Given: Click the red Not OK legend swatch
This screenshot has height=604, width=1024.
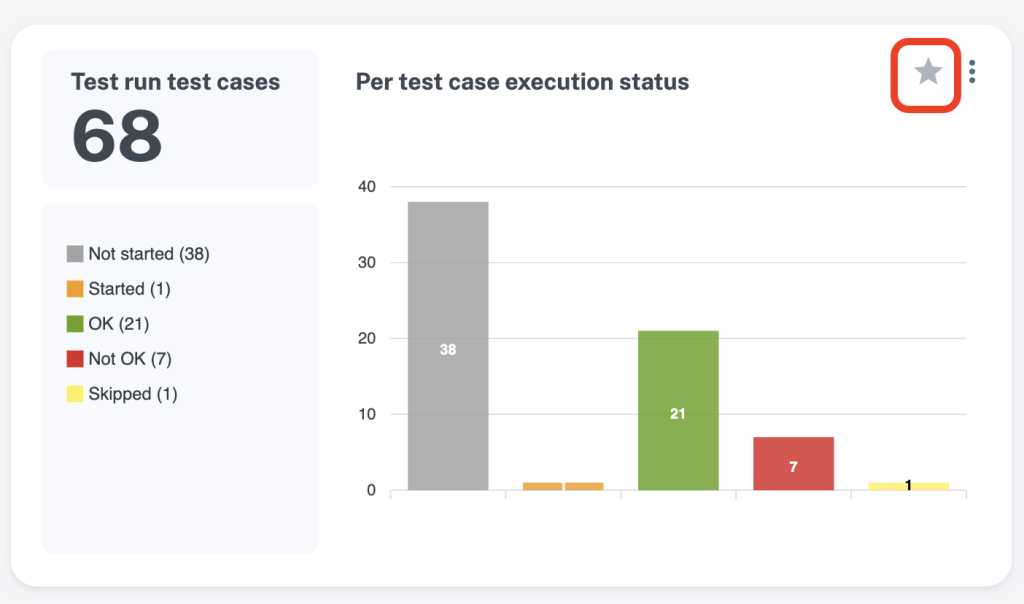Looking at the screenshot, I should (x=75, y=358).
